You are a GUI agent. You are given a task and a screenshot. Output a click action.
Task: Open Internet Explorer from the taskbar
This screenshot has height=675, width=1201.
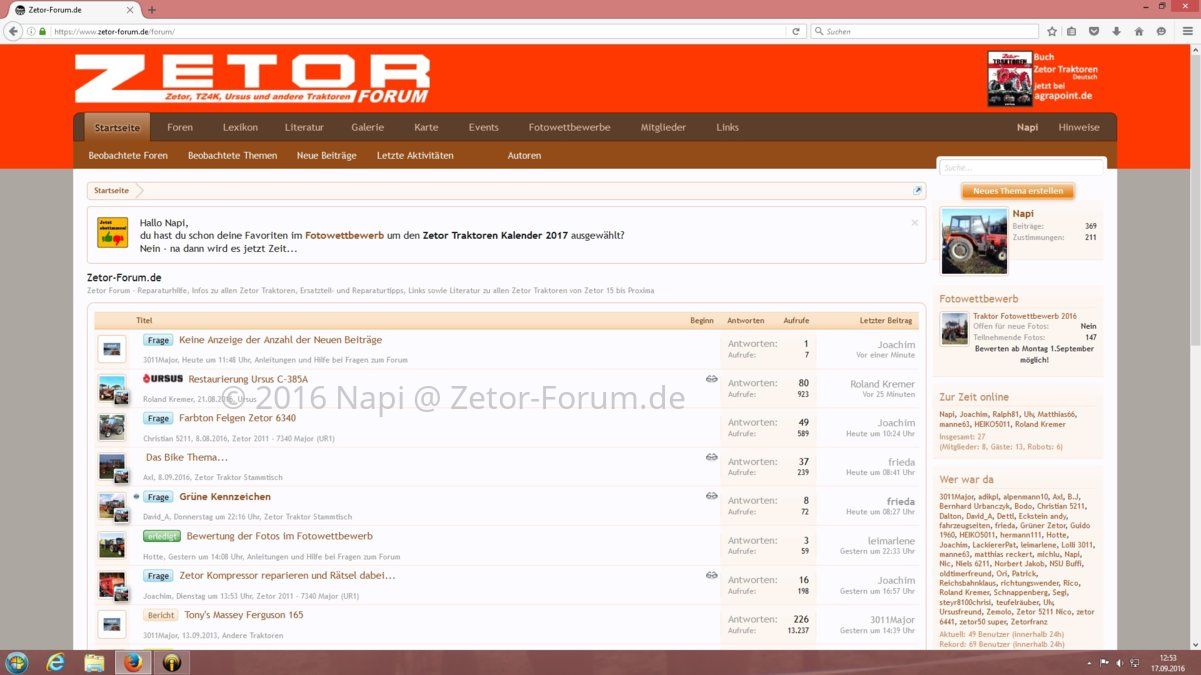click(56, 662)
